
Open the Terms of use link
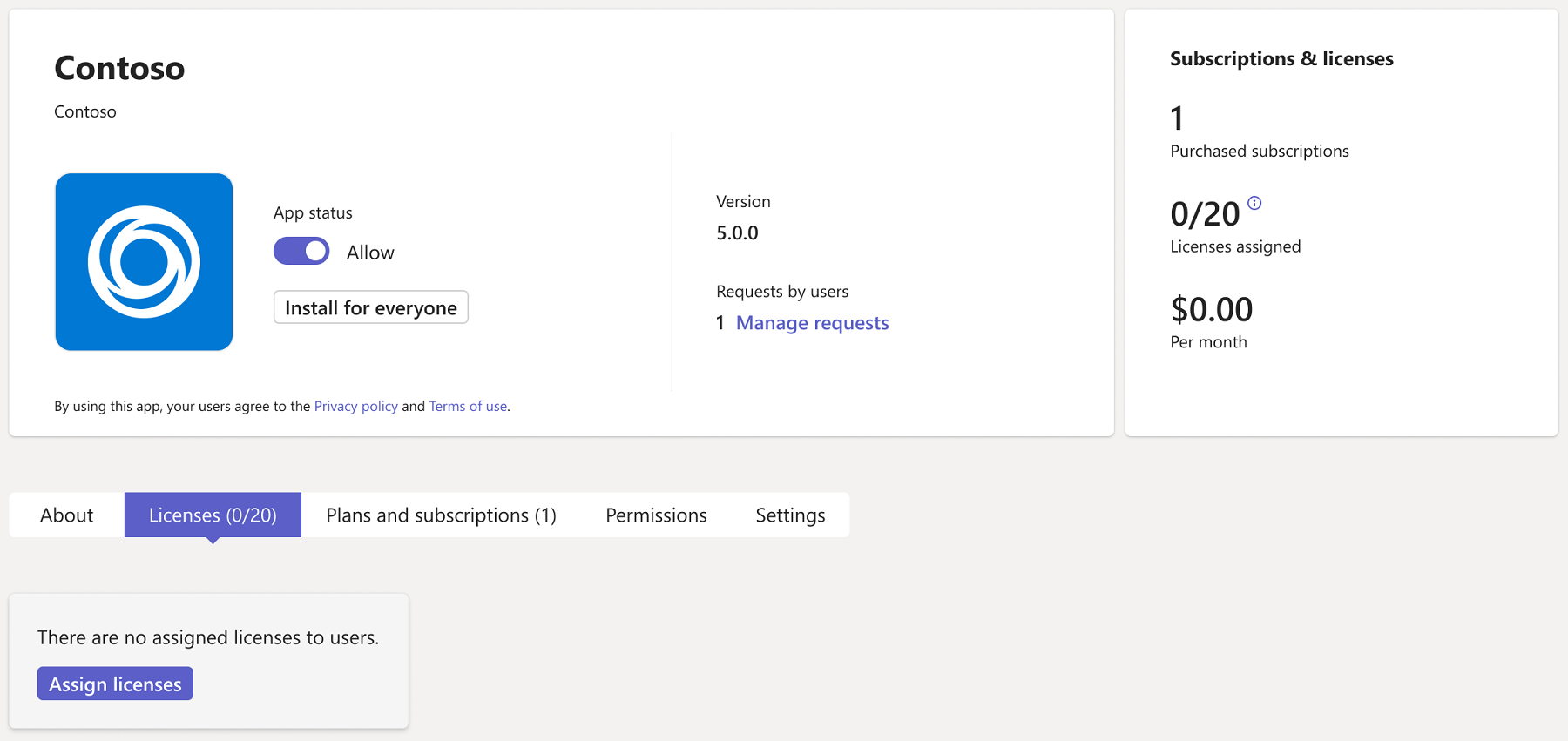[468, 406]
